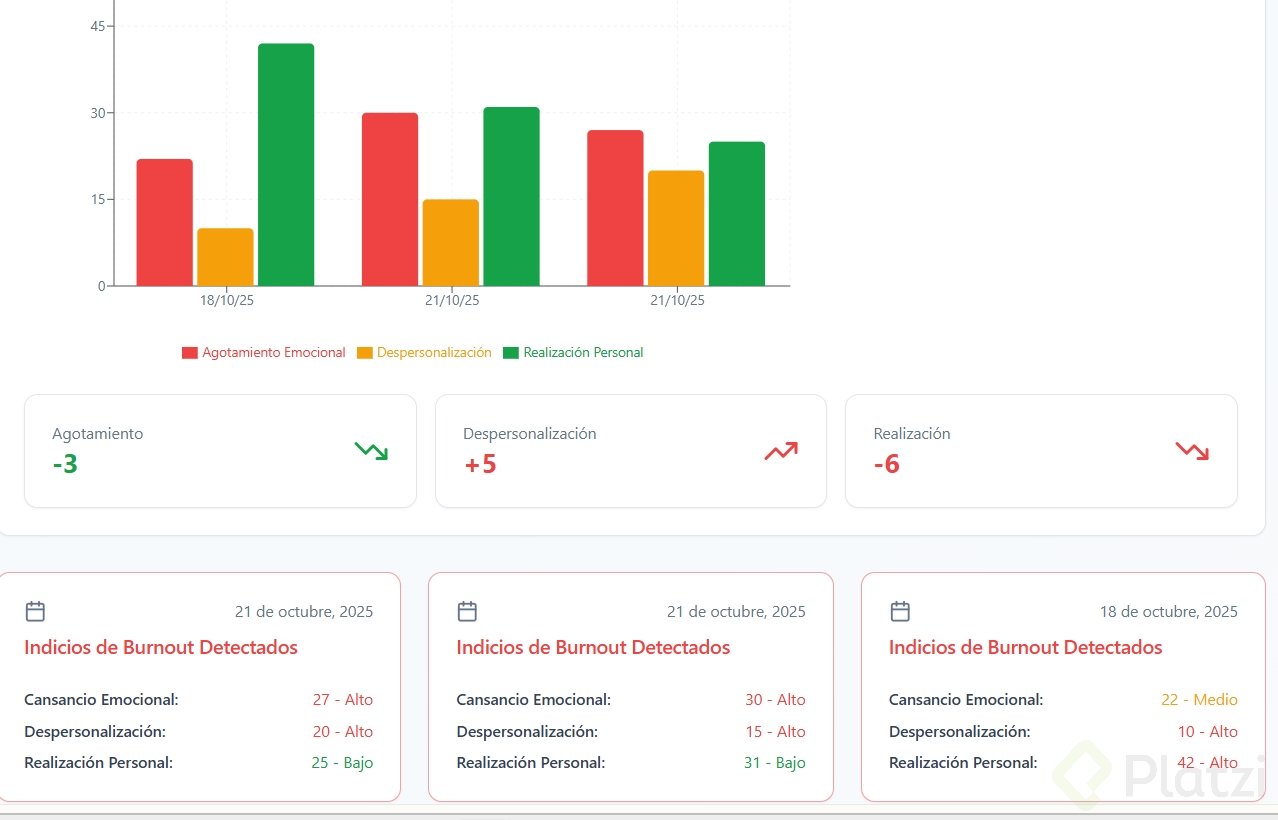The height and width of the screenshot is (820, 1278).
Task: Click the red +5 change value
Action: point(480,464)
